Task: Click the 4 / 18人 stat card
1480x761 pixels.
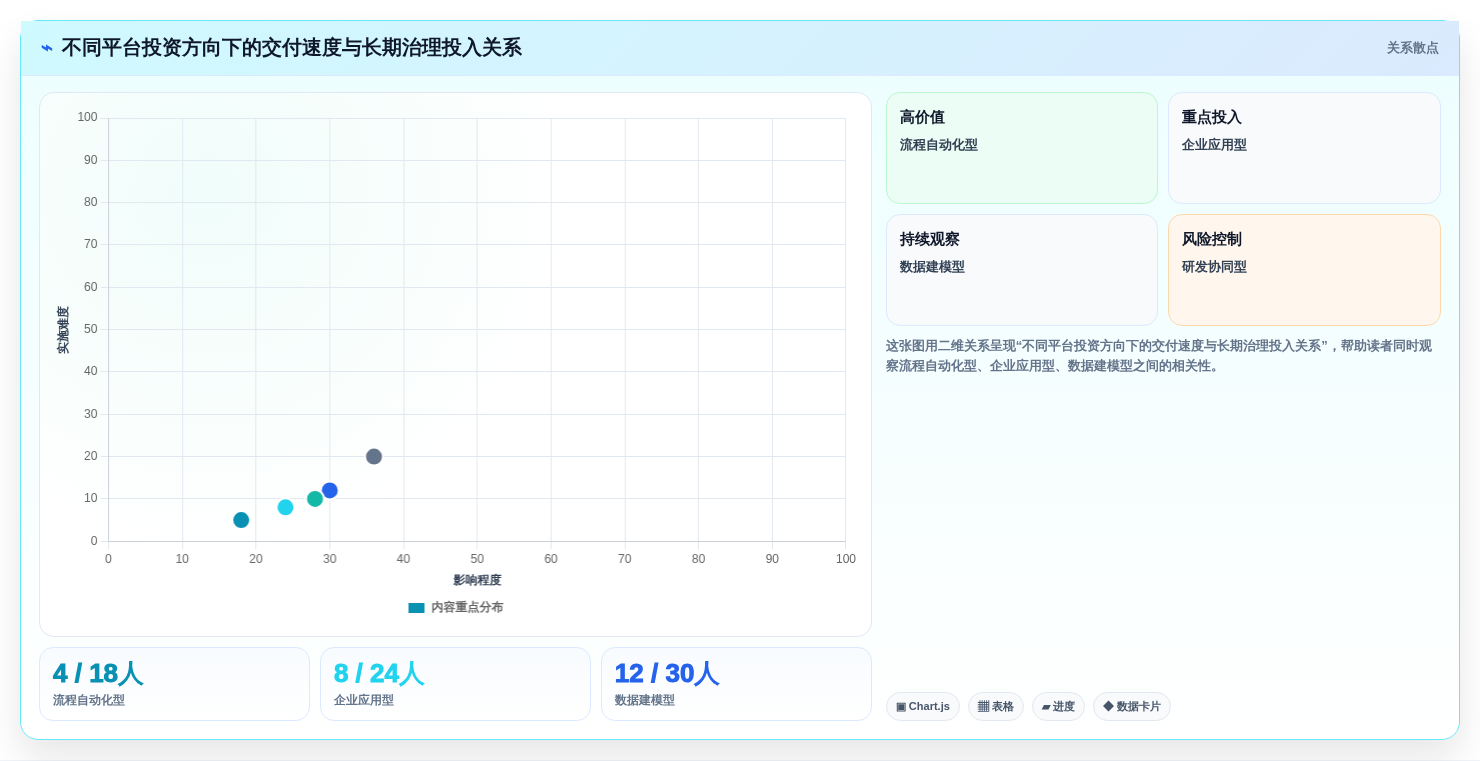Action: [174, 684]
